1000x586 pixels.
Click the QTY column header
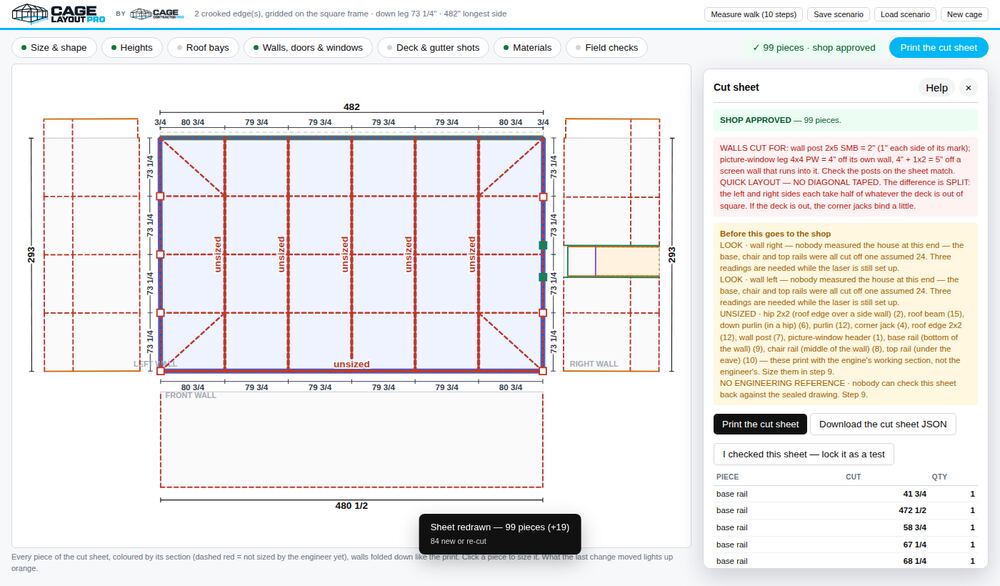click(x=939, y=476)
